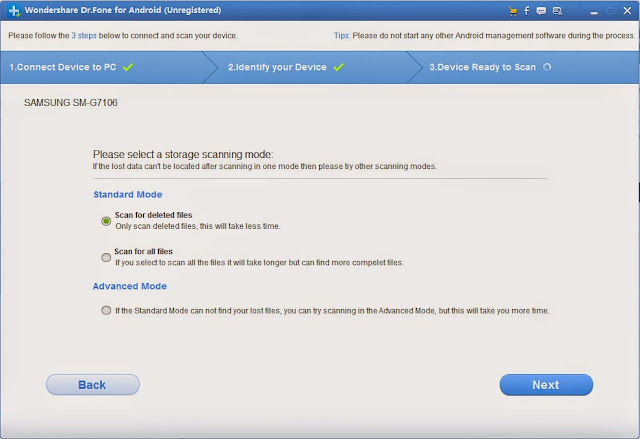The width and height of the screenshot is (640, 439).
Task: Click 'Please select a storage scanning mode' heading
Action: (183, 154)
